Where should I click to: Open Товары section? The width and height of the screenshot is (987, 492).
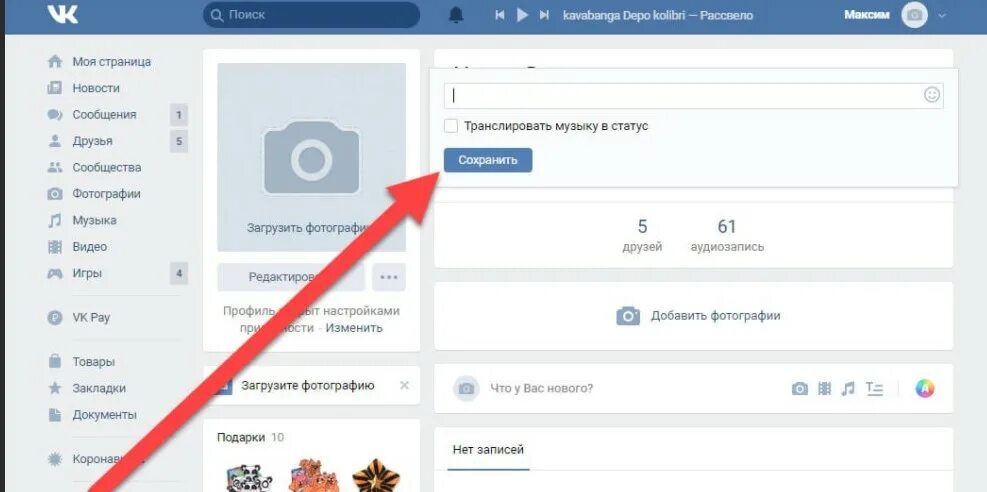(93, 362)
